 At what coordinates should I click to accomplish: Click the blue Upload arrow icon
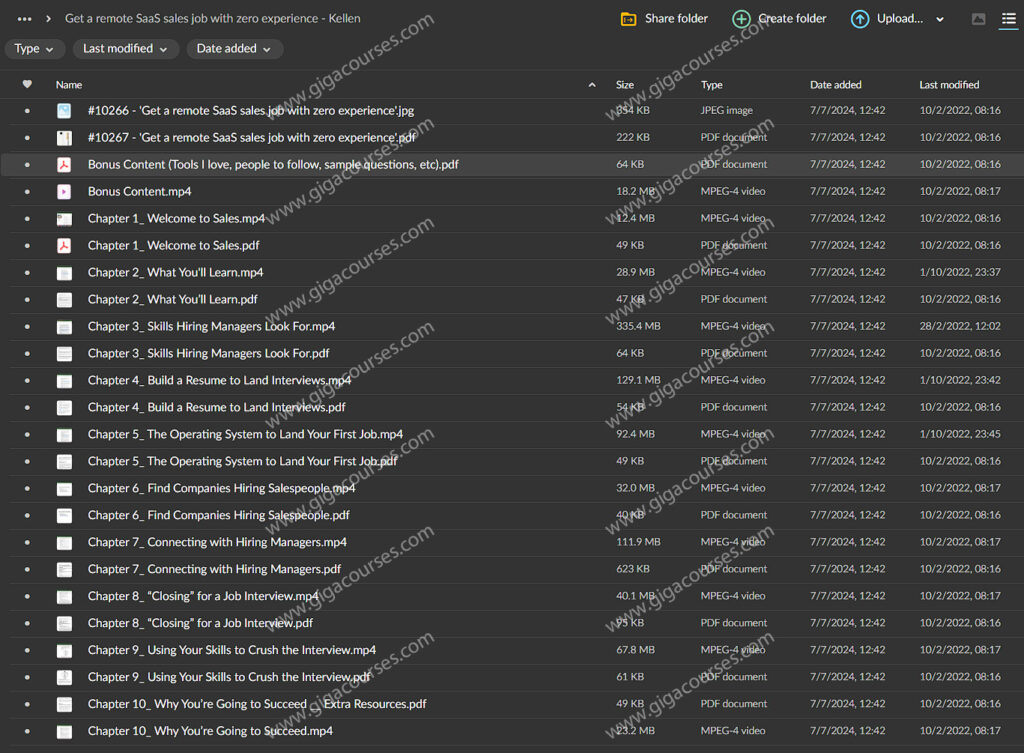coord(859,19)
